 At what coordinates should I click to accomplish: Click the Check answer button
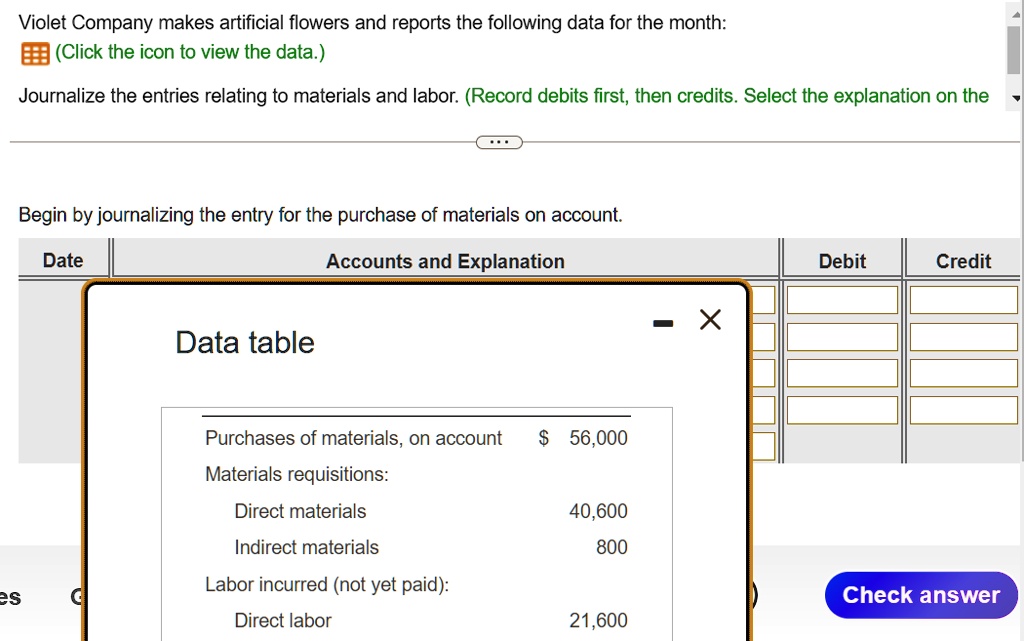[920, 594]
